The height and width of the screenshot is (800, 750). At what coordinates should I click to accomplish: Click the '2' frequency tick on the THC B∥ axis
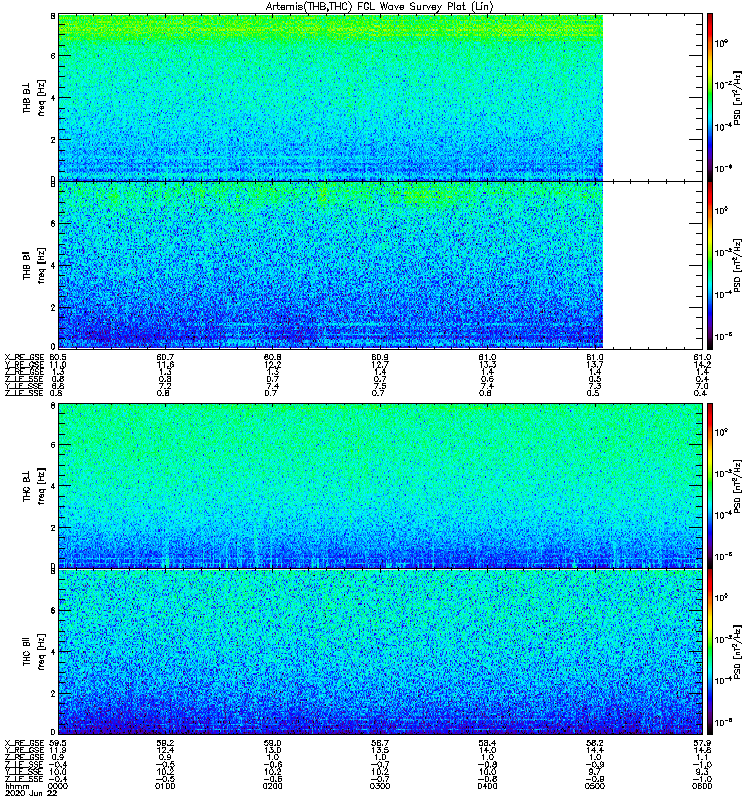point(53,693)
